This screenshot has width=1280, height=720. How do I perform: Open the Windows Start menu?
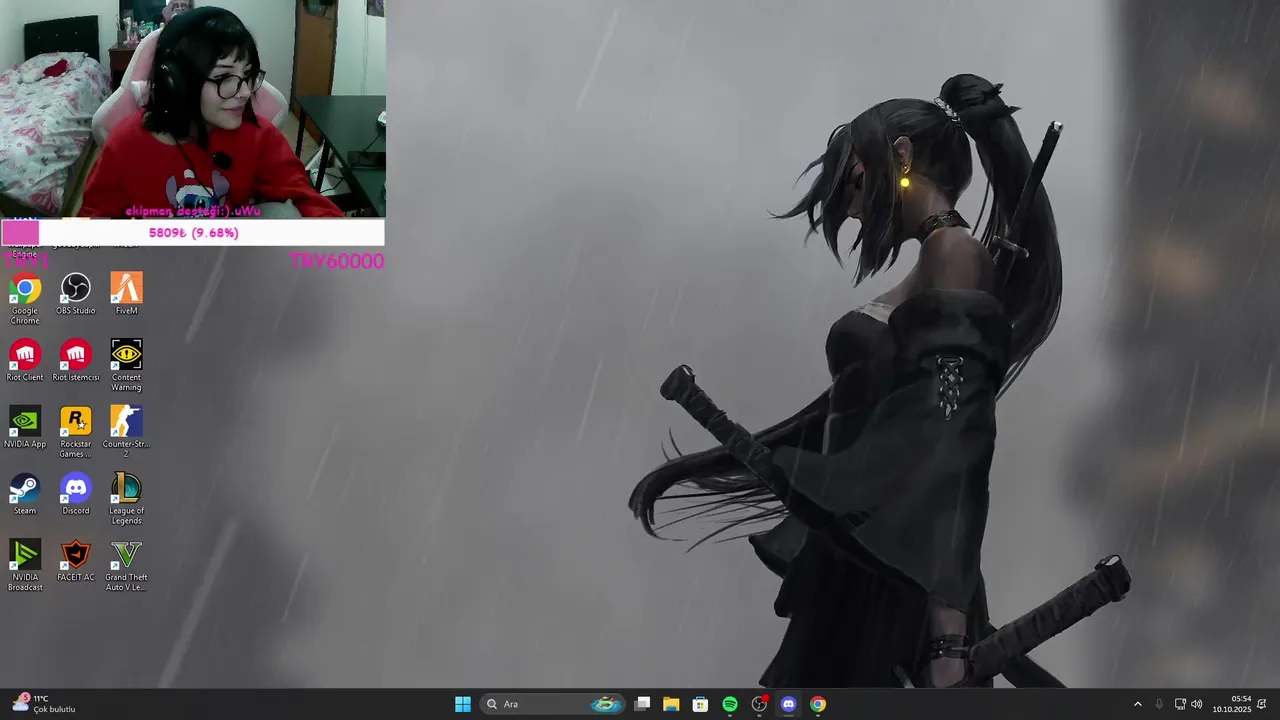click(x=463, y=704)
